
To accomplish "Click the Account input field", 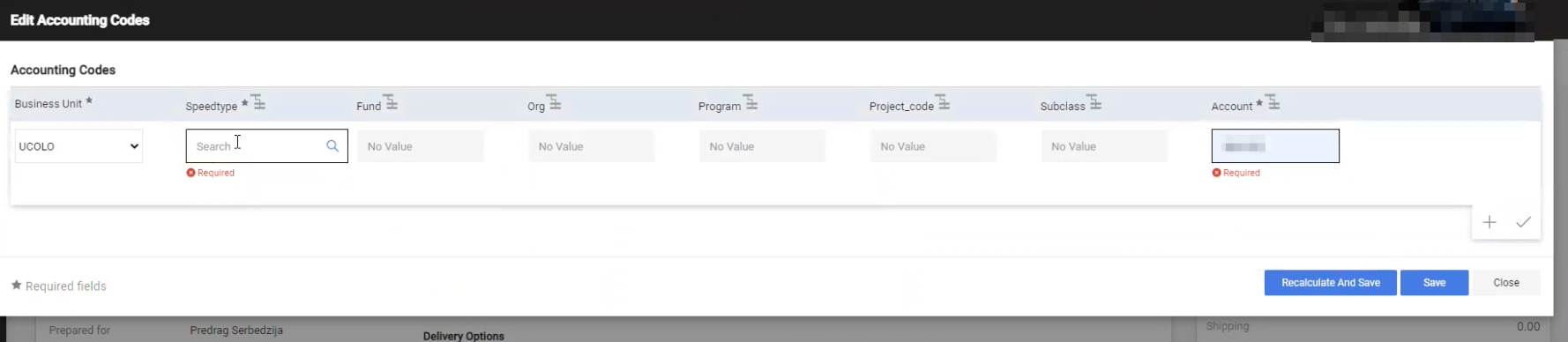I will (x=1275, y=146).
